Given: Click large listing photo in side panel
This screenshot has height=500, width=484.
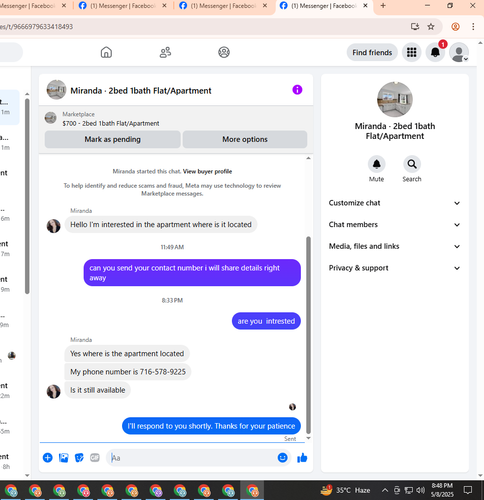Looking at the screenshot, I should pyautogui.click(x=395, y=99).
